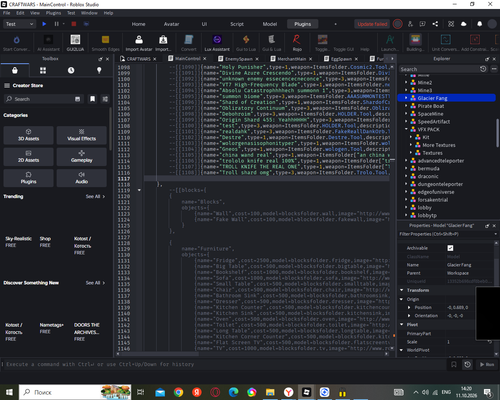
Task: Open notifications bell icon in top bar
Action: click(479, 24)
